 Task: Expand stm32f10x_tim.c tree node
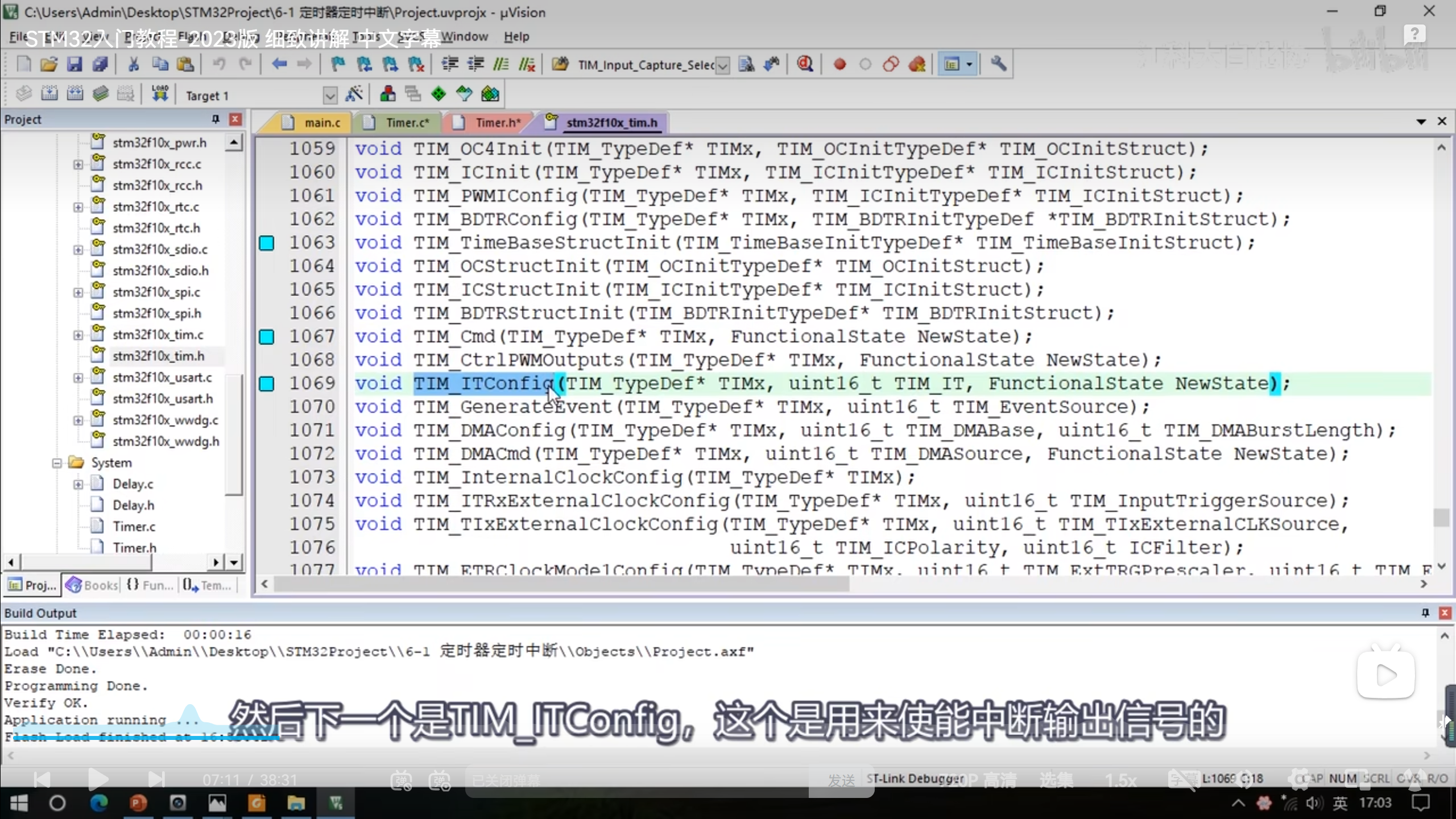tap(78, 335)
